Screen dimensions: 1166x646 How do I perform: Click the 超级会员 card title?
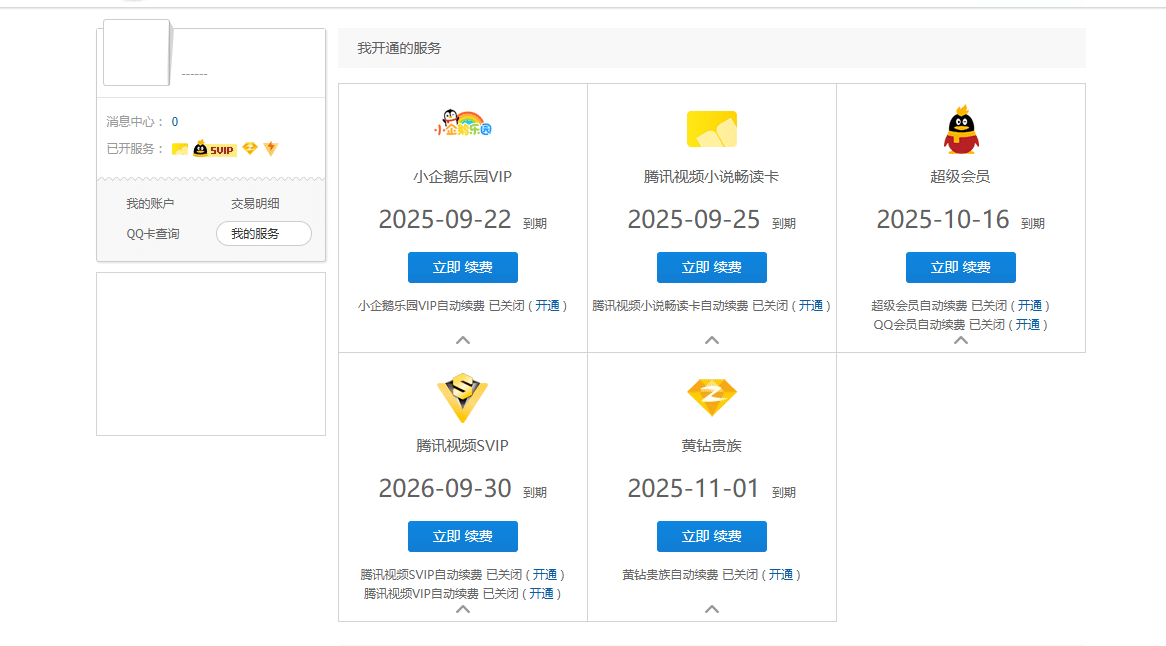(961, 177)
